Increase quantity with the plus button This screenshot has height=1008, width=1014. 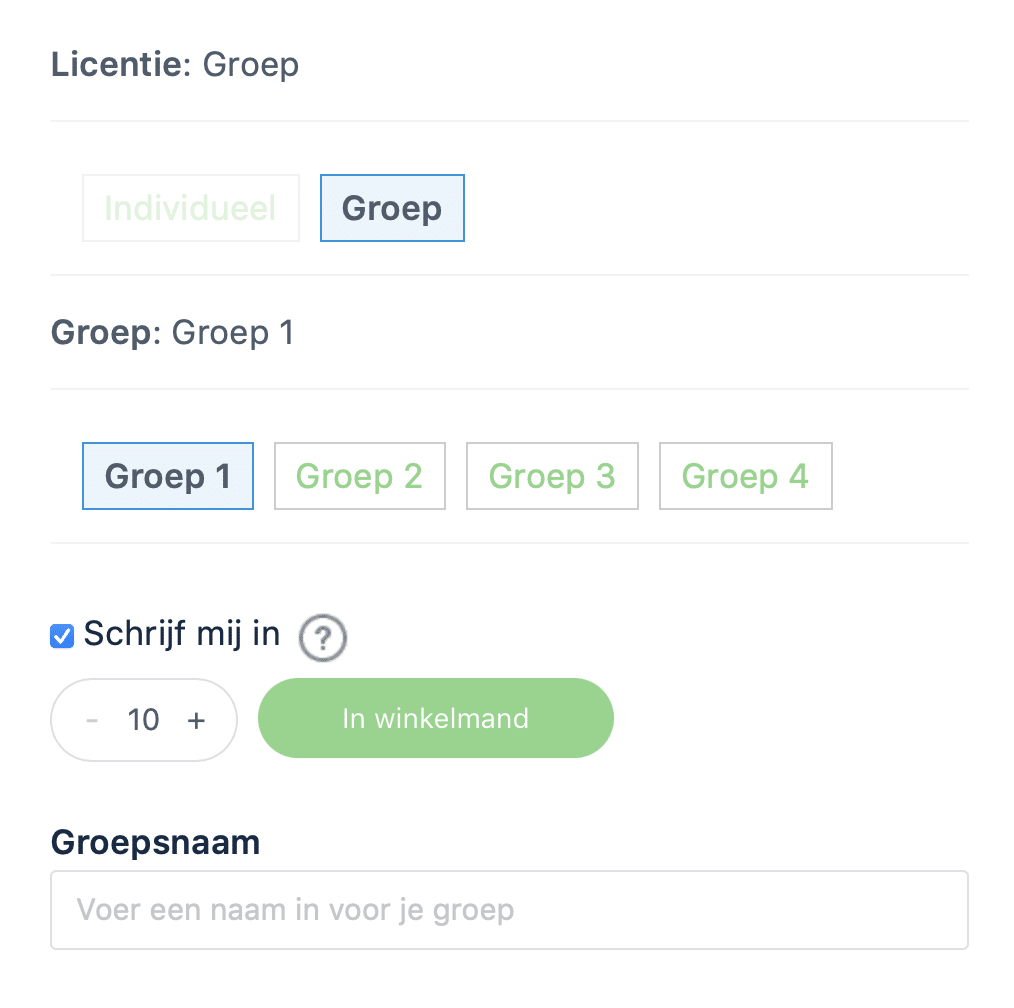click(x=196, y=720)
